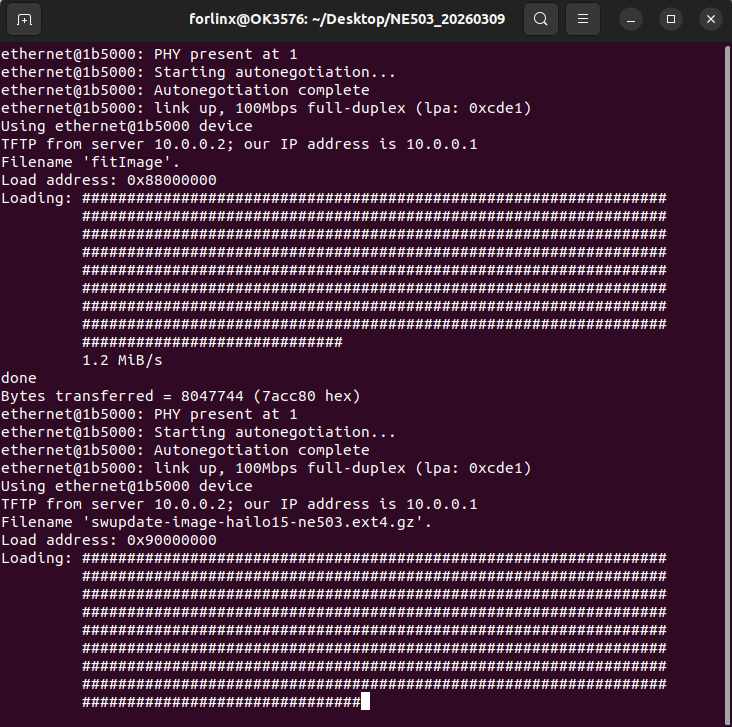
Task: Click the first 'link up, 100Mbps full-duplex' line
Action: 266,108
